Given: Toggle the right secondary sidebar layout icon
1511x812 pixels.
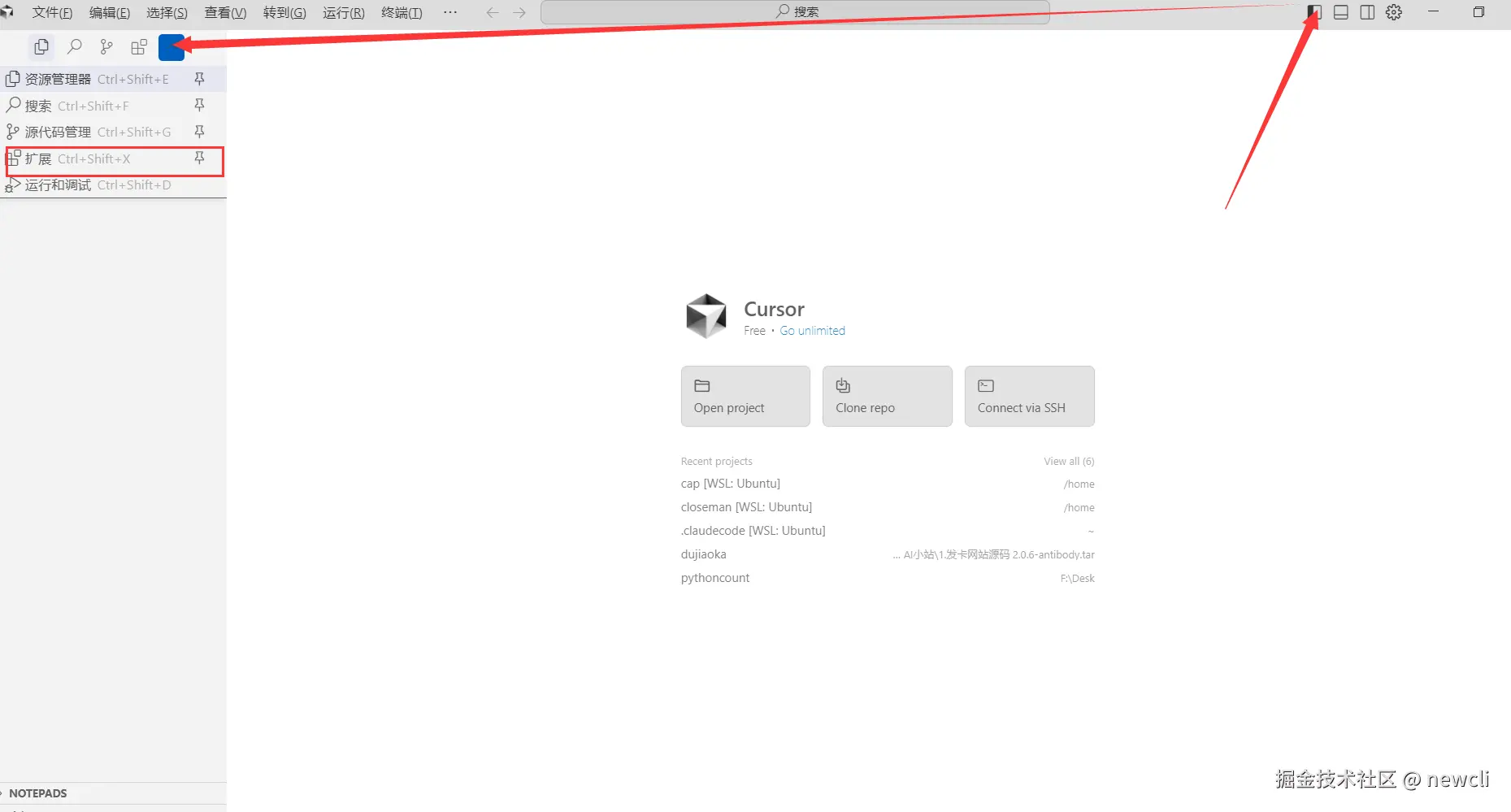Looking at the screenshot, I should point(1367,12).
